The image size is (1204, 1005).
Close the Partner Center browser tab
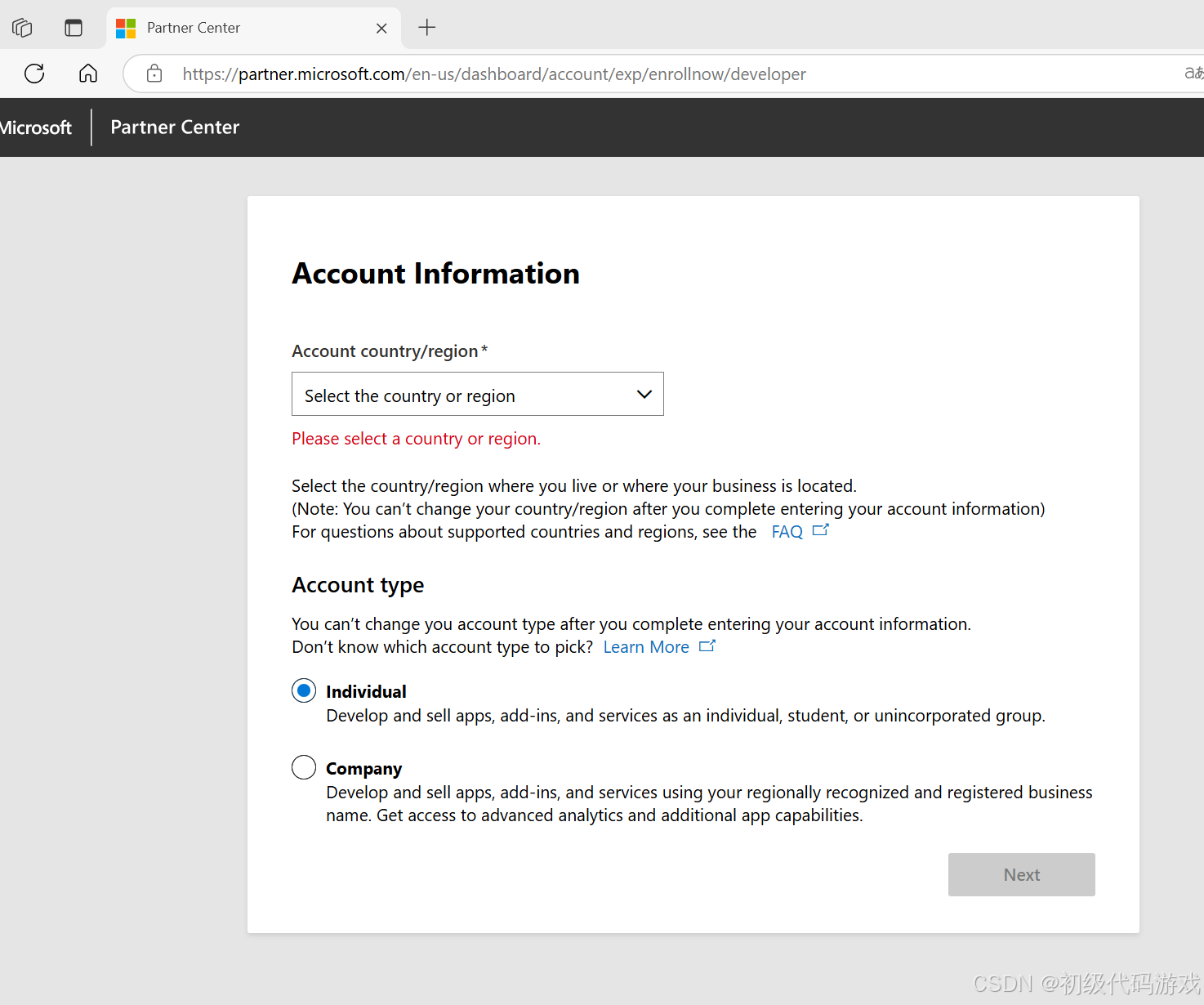tap(381, 28)
